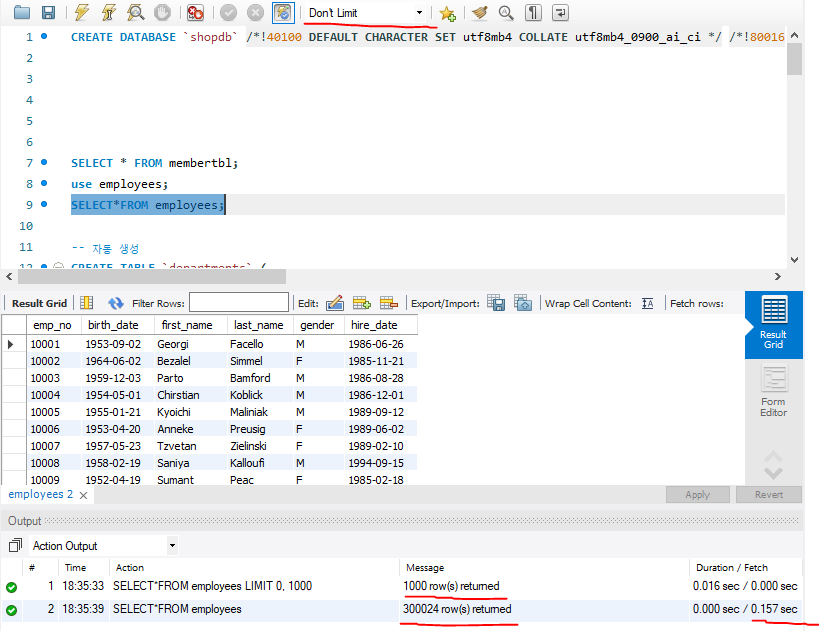Rollback transaction X icon
Image resolution: width=819 pixels, height=631 pixels.
pos(255,13)
